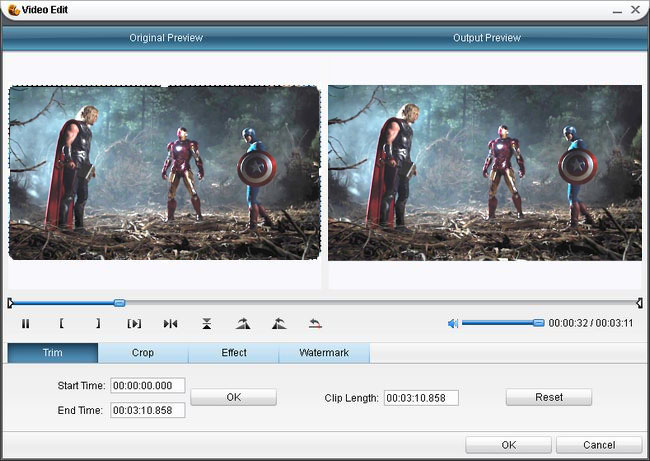650x461 pixels.
Task: Focus the Start Time input field
Action: pos(148,386)
